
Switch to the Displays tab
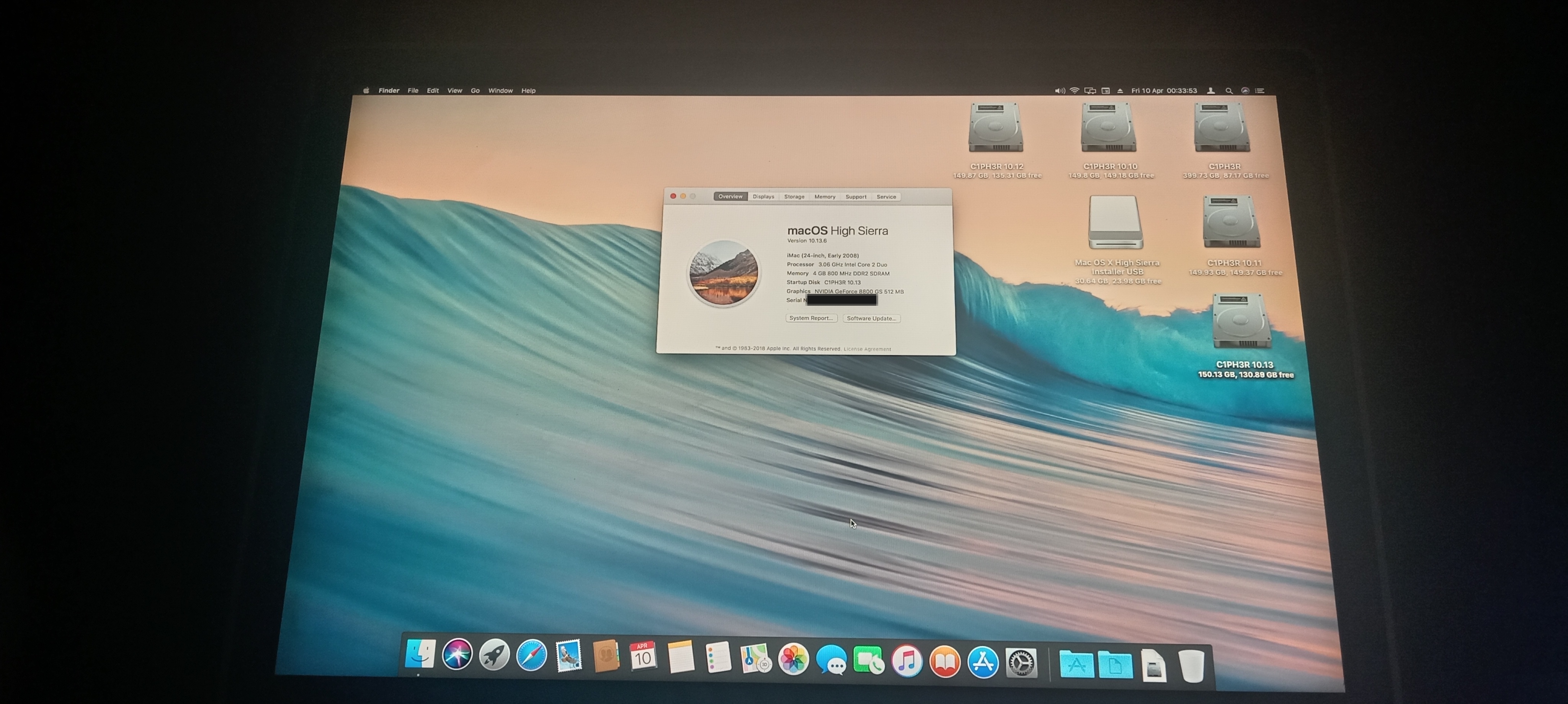tap(763, 197)
